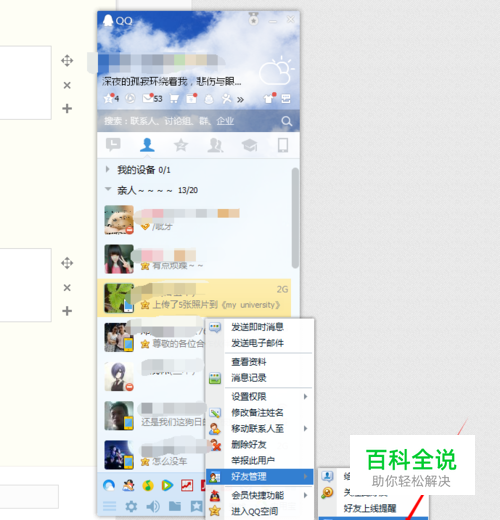Switch to the graduation cap tab
Screen dimensions: 500x520
pos(249,145)
